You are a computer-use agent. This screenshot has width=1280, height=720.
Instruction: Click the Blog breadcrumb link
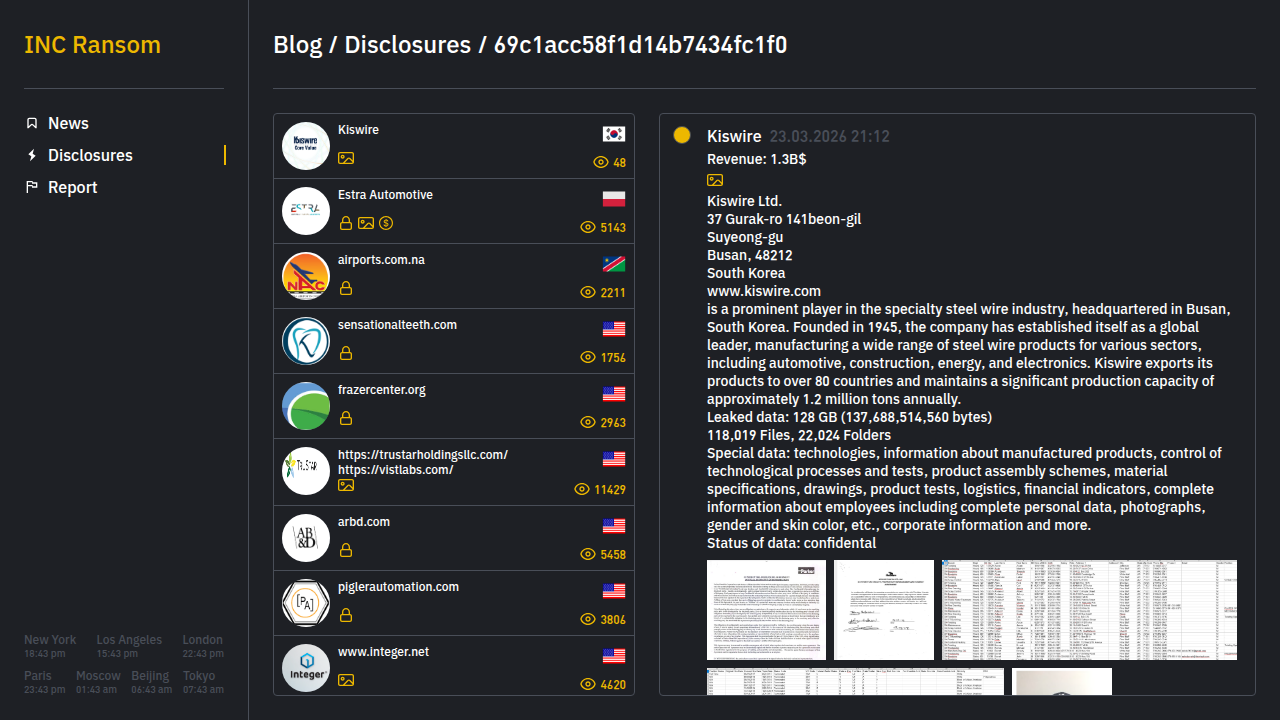tap(297, 45)
